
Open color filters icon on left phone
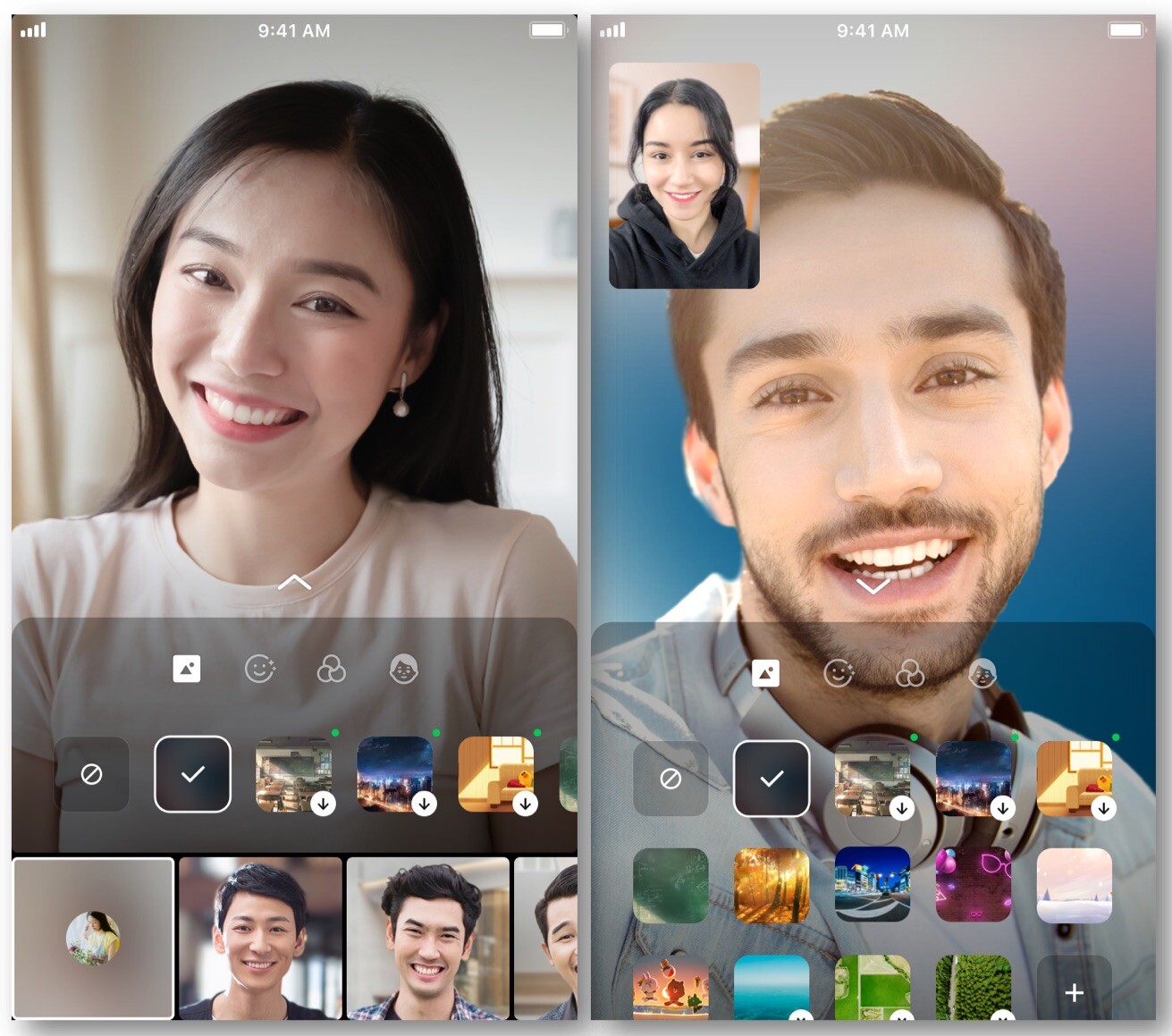coord(331,669)
